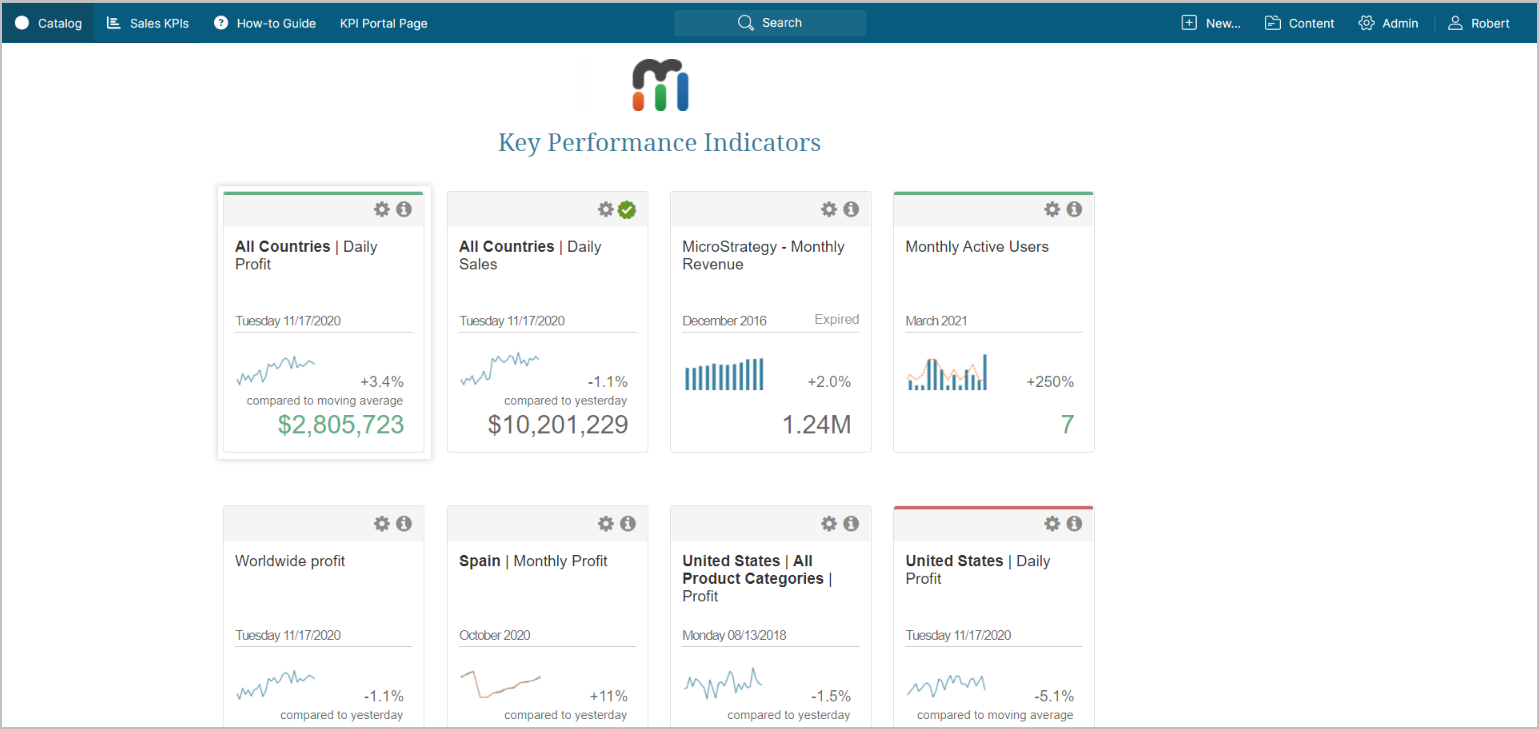Switch to Sales KPIs tab
The height and width of the screenshot is (729, 1539).
click(148, 23)
